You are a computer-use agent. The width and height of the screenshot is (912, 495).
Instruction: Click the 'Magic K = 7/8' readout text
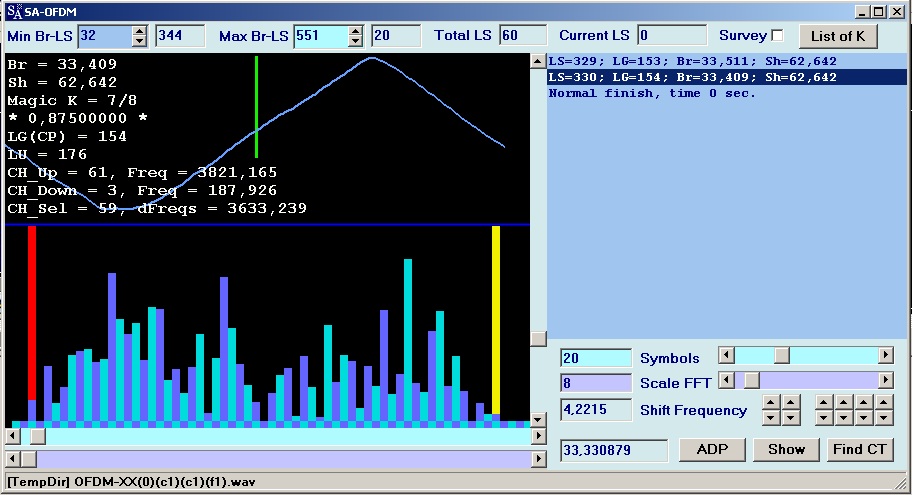coord(72,100)
